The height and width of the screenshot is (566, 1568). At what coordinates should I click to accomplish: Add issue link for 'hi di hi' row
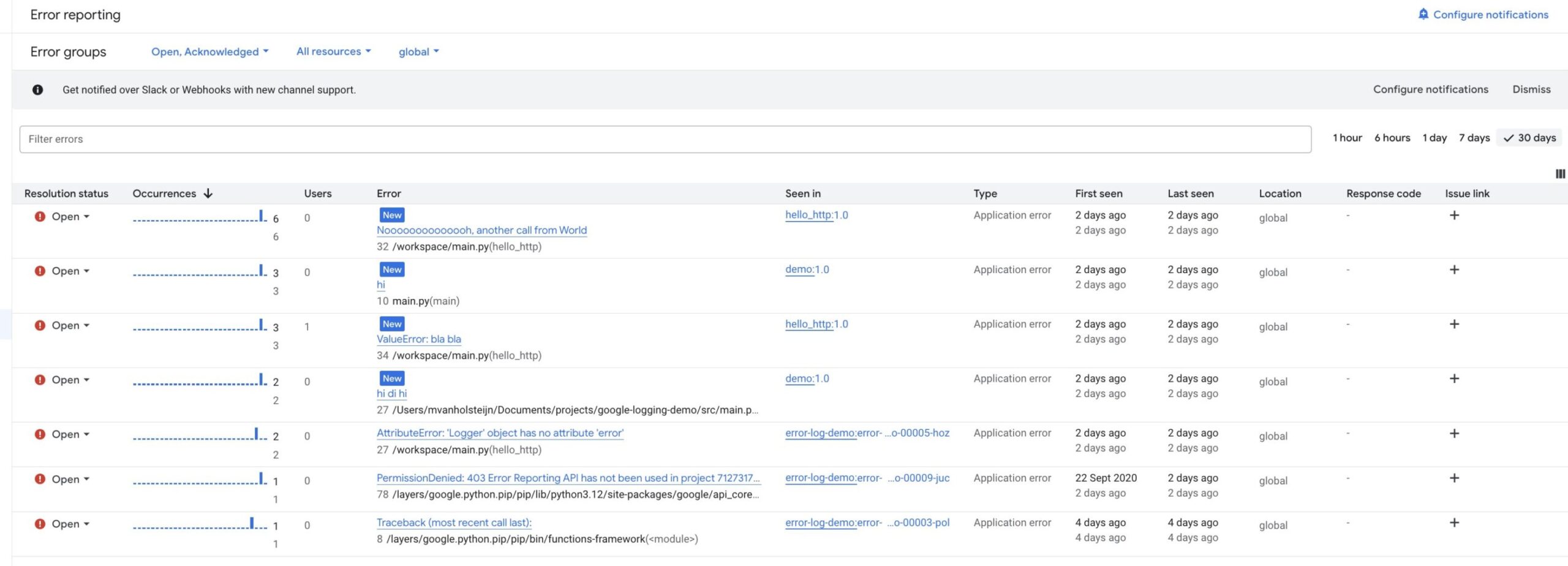pos(1454,379)
